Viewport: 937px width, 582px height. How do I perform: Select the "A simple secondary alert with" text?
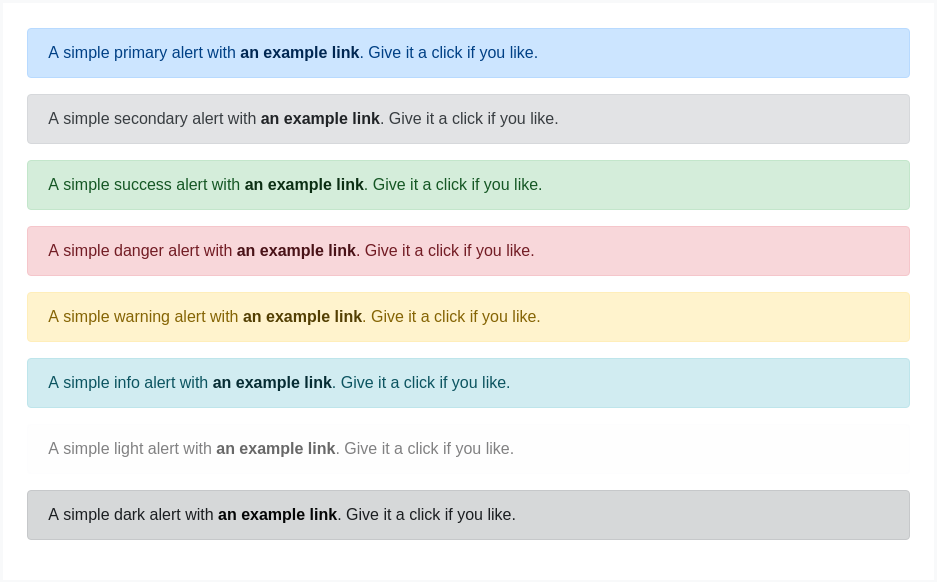click(x=152, y=119)
